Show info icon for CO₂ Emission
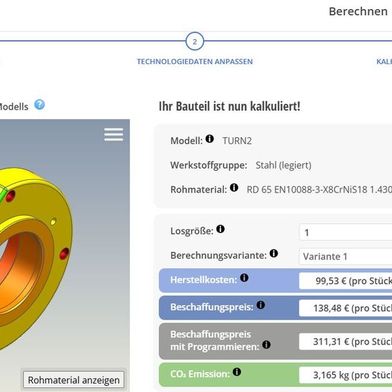 (237, 372)
